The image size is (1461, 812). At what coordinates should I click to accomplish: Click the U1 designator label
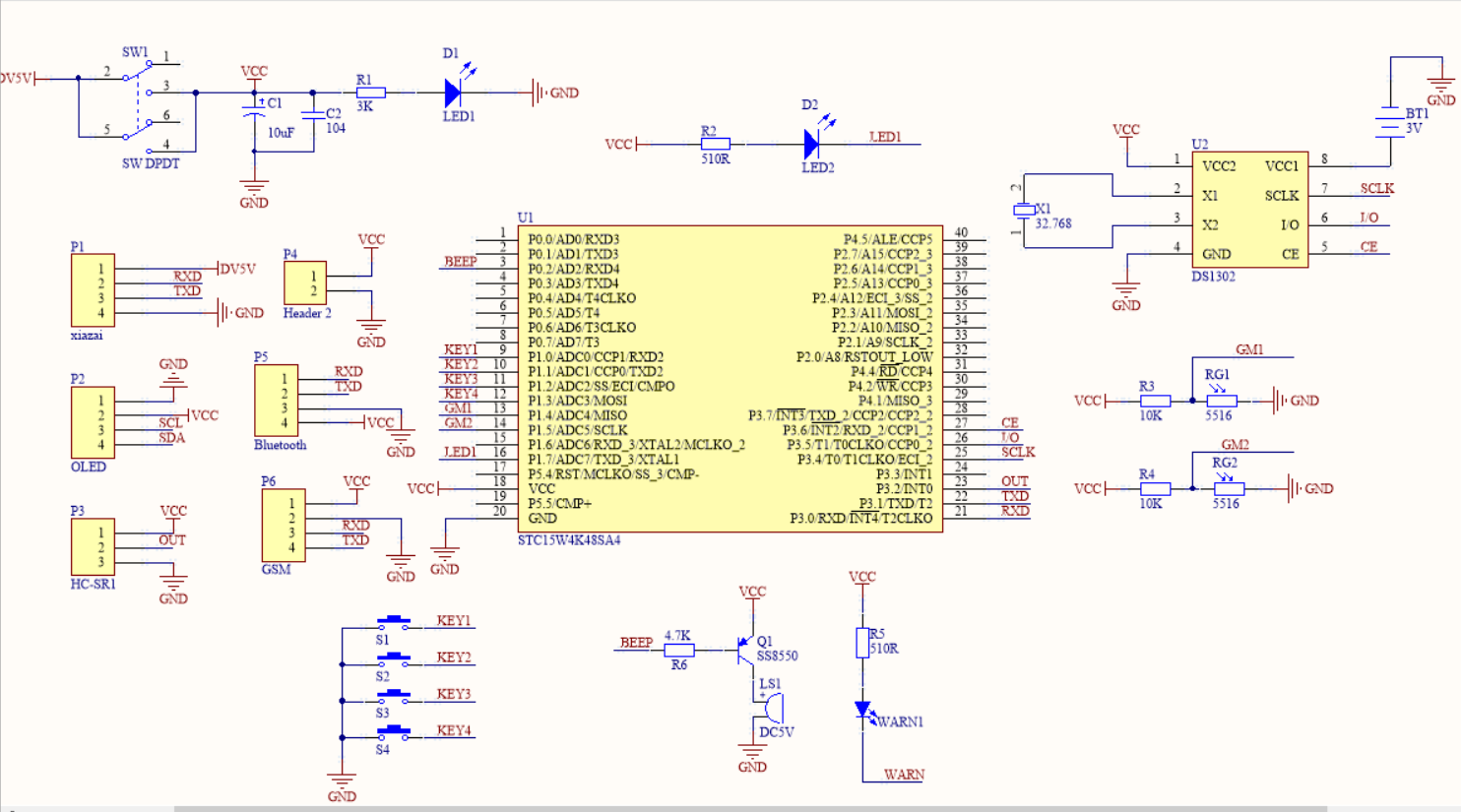pyautogui.click(x=526, y=218)
